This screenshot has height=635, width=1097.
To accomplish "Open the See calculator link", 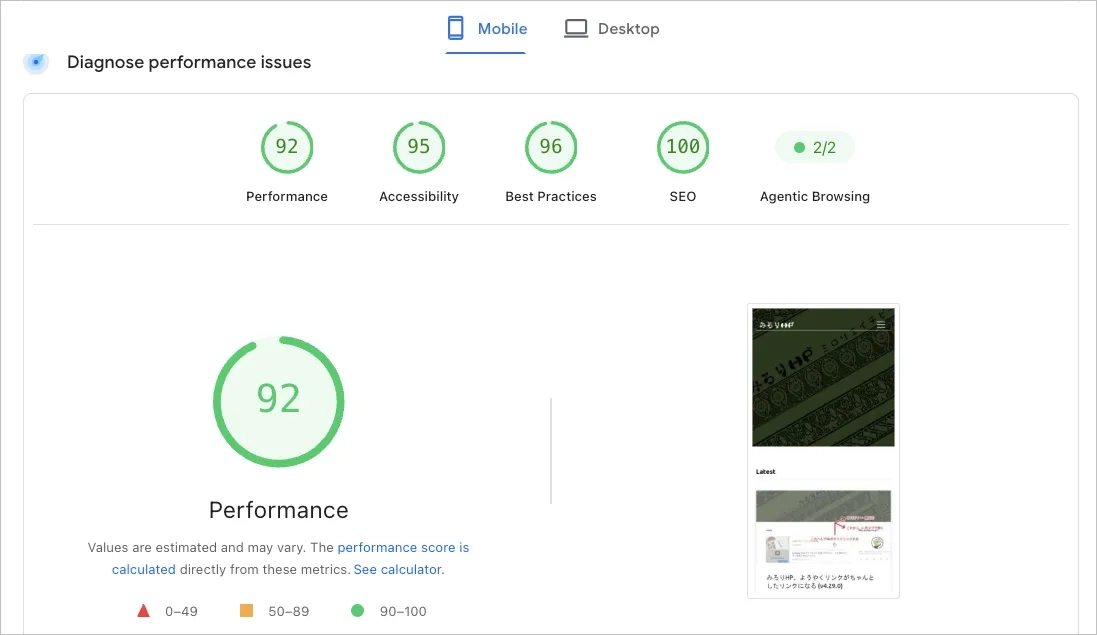I will 399,569.
